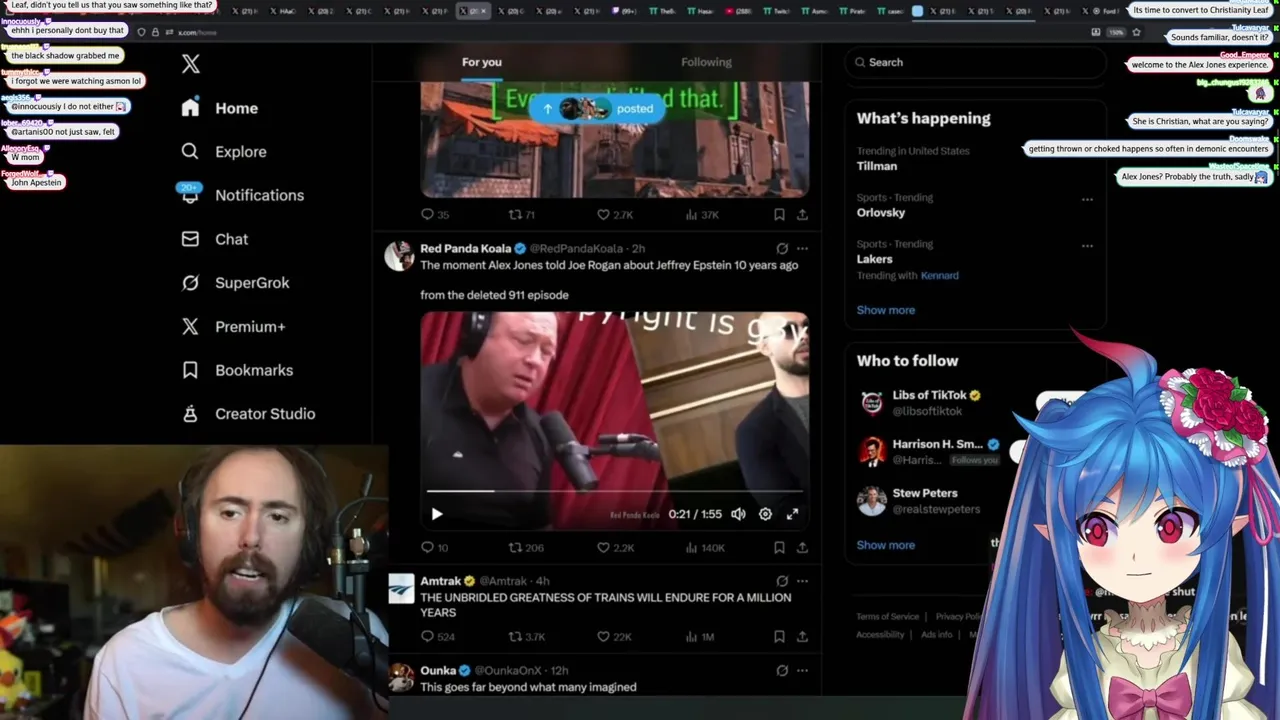View analytics of post with 37K views
The width and height of the screenshot is (1280, 720).
tap(702, 214)
